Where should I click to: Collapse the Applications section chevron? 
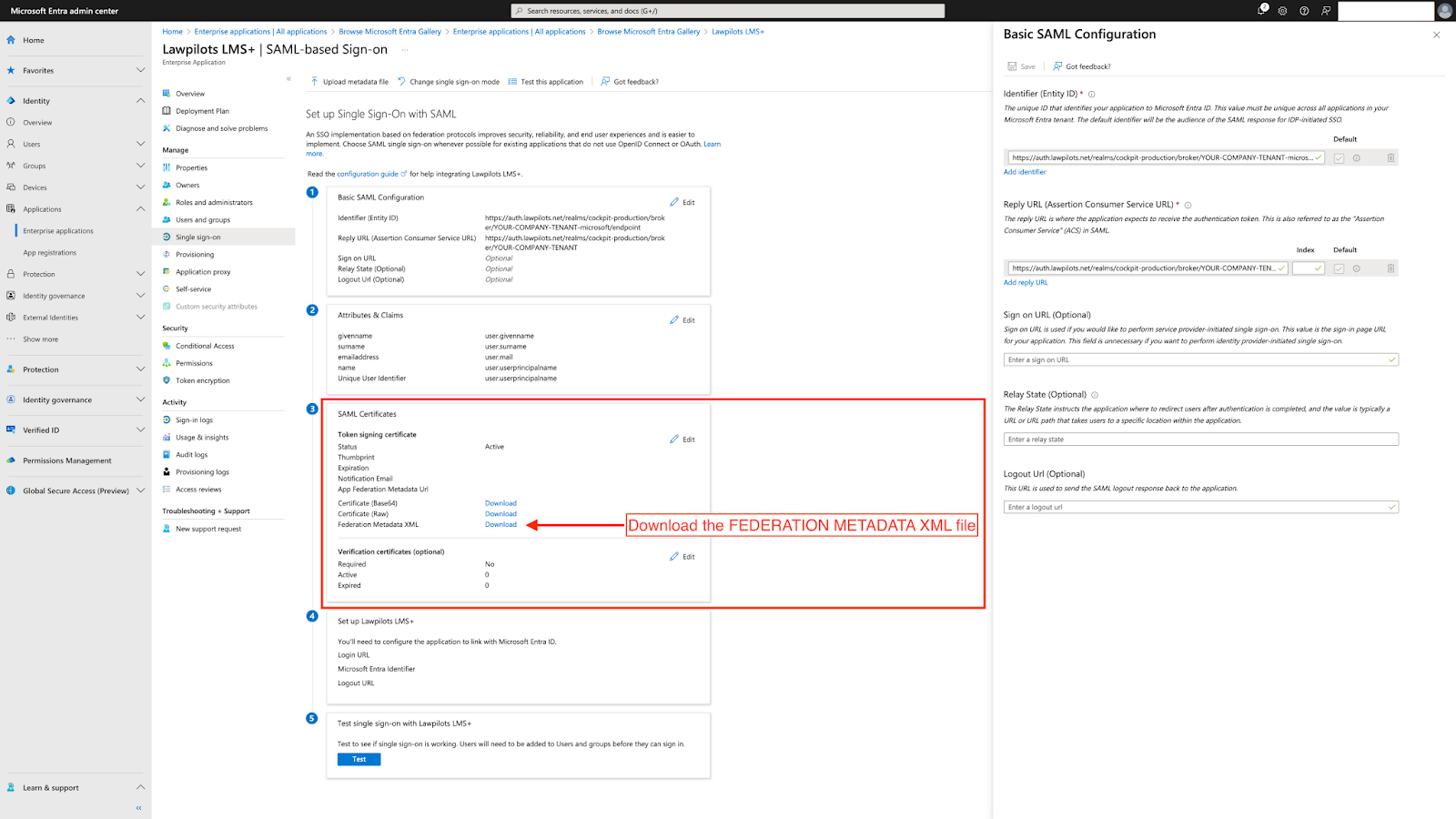tap(140, 208)
